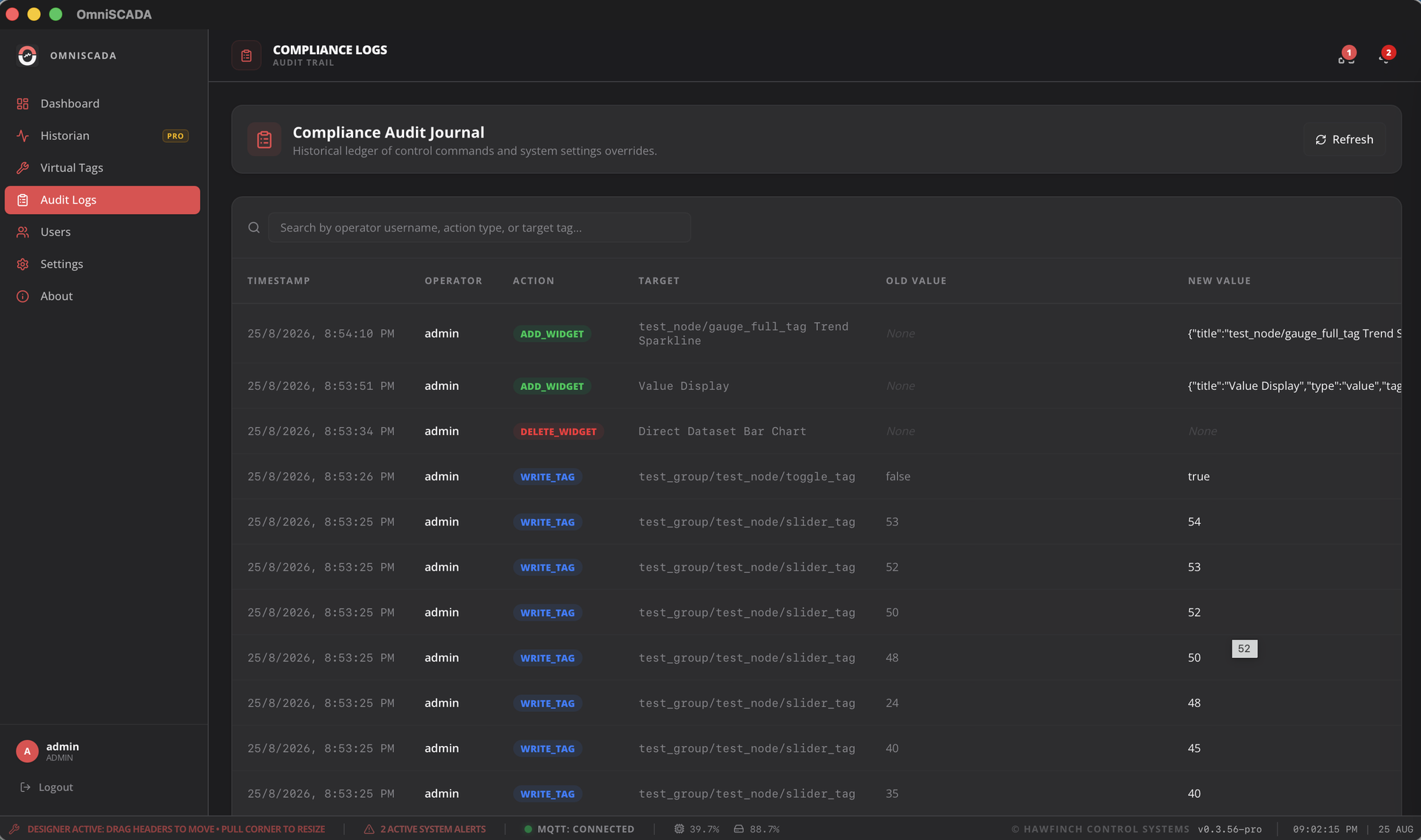
Task: Focus the operator search field
Action: 480,227
